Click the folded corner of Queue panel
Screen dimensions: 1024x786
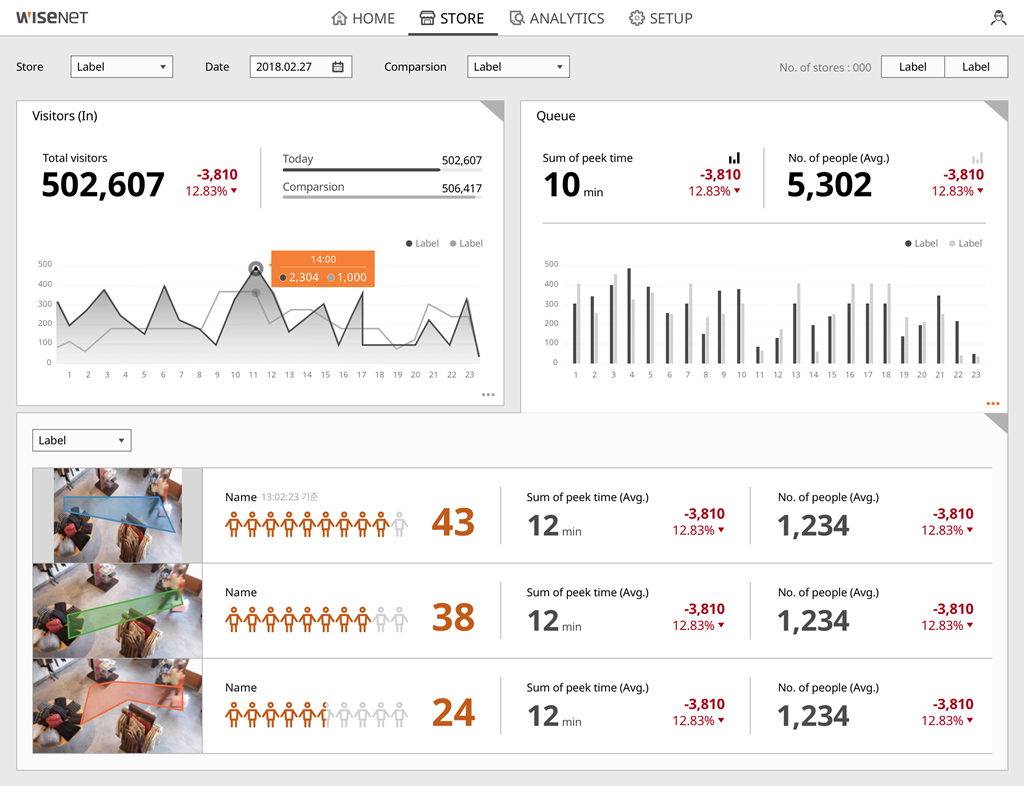(x=997, y=111)
